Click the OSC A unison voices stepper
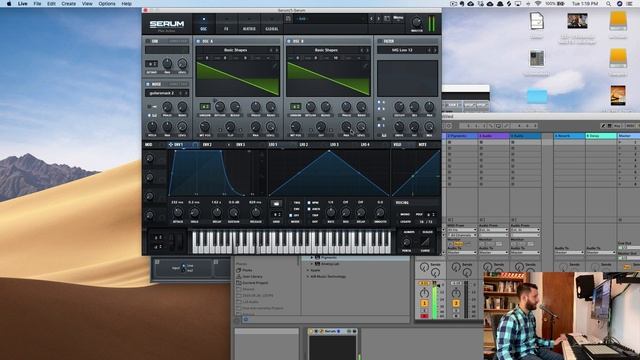This screenshot has width=640, height=360. tap(204, 107)
